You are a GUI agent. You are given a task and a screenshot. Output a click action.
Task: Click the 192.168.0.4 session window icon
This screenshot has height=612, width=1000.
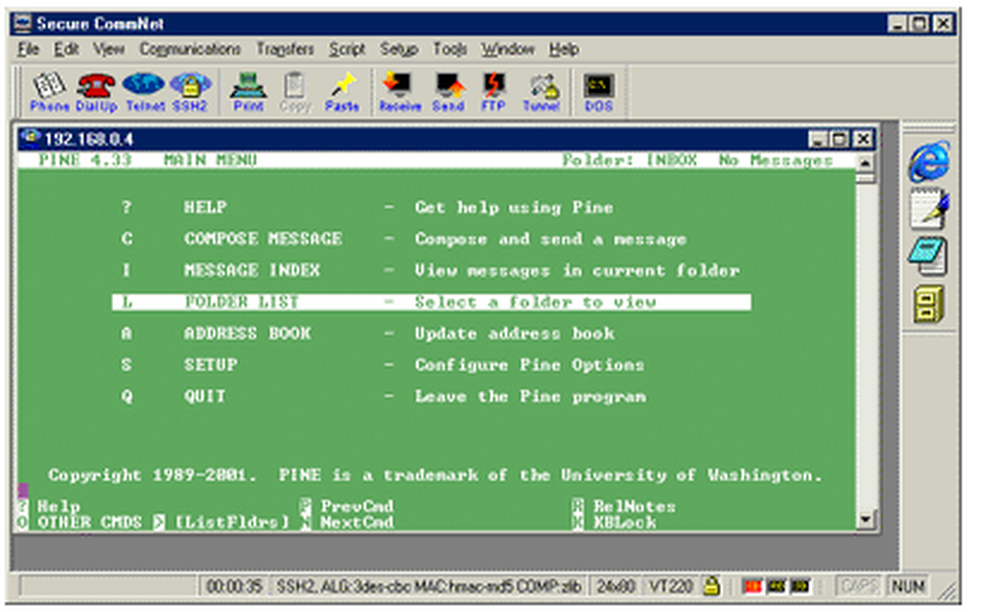[30, 138]
